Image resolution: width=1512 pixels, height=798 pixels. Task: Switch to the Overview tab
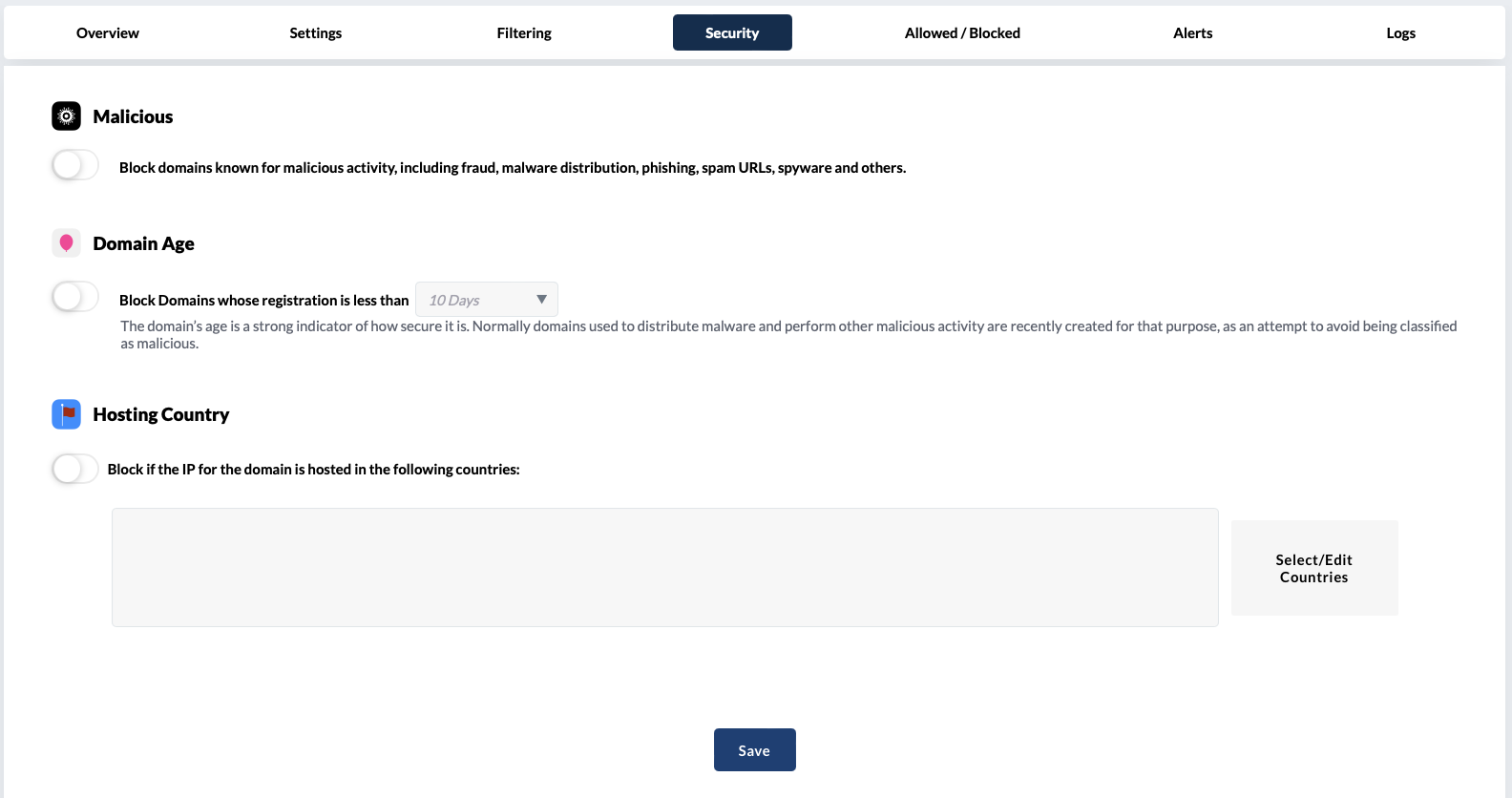pos(108,33)
